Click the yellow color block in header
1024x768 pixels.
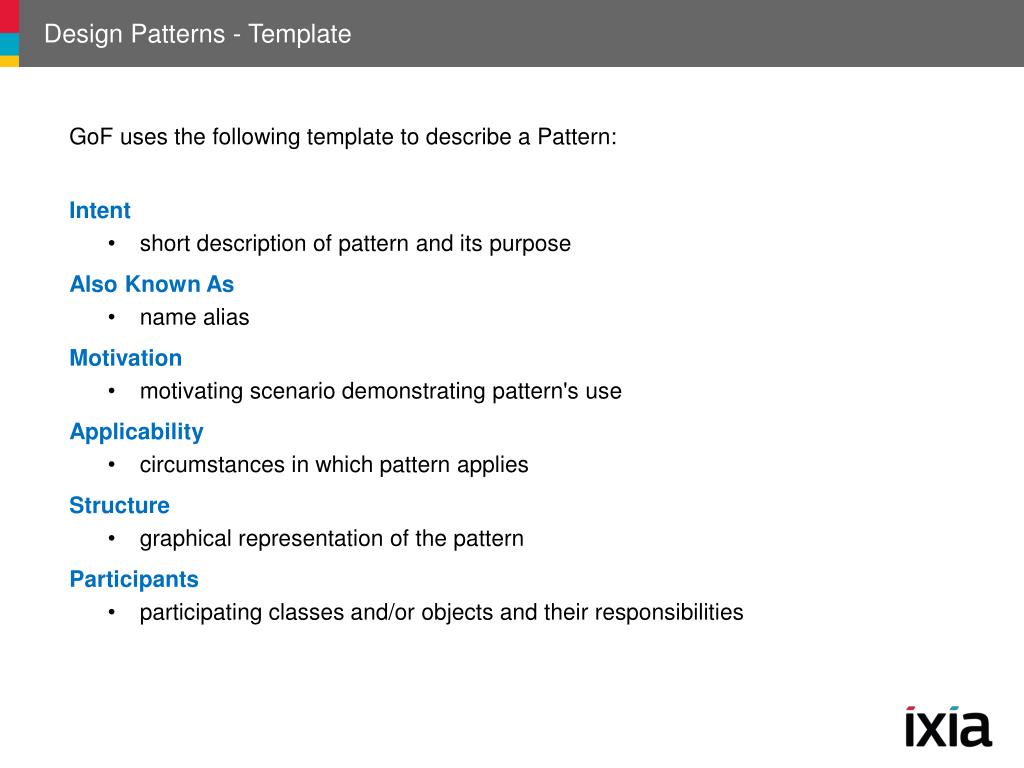[9, 61]
